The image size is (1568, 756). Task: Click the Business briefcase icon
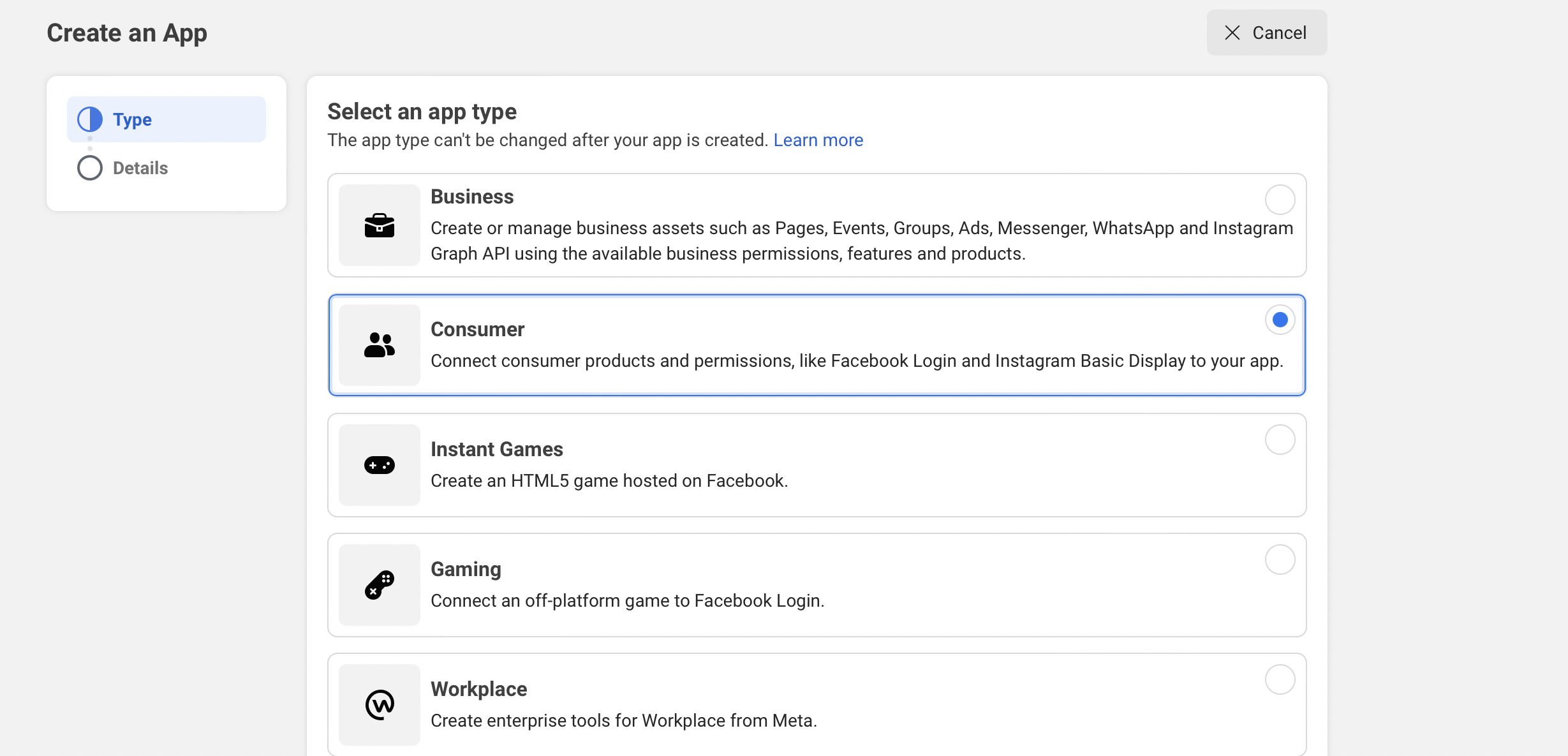coord(379,225)
